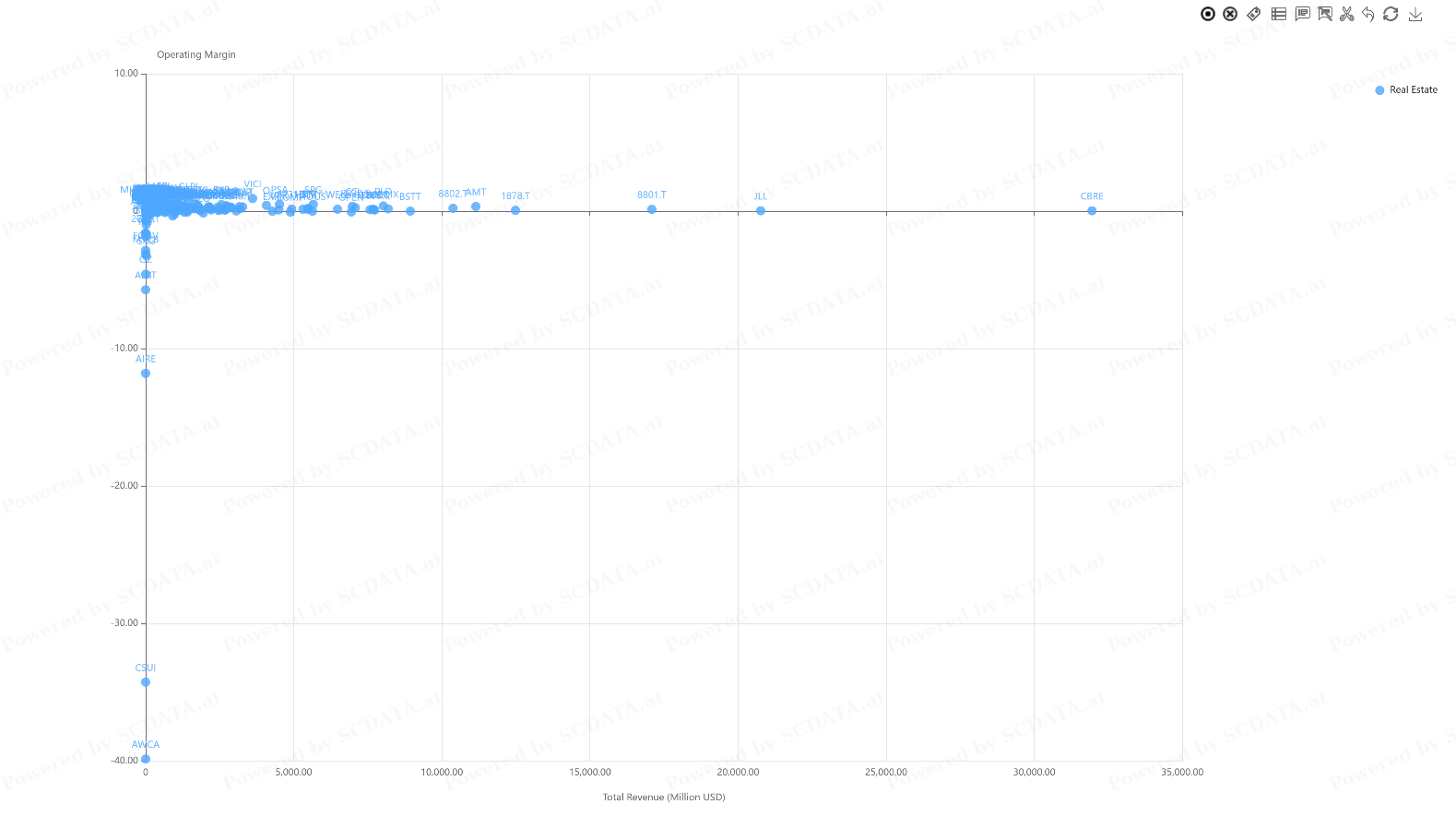Open the data table view icon
Viewport: 1456px width, 816px height.
(x=1278, y=14)
